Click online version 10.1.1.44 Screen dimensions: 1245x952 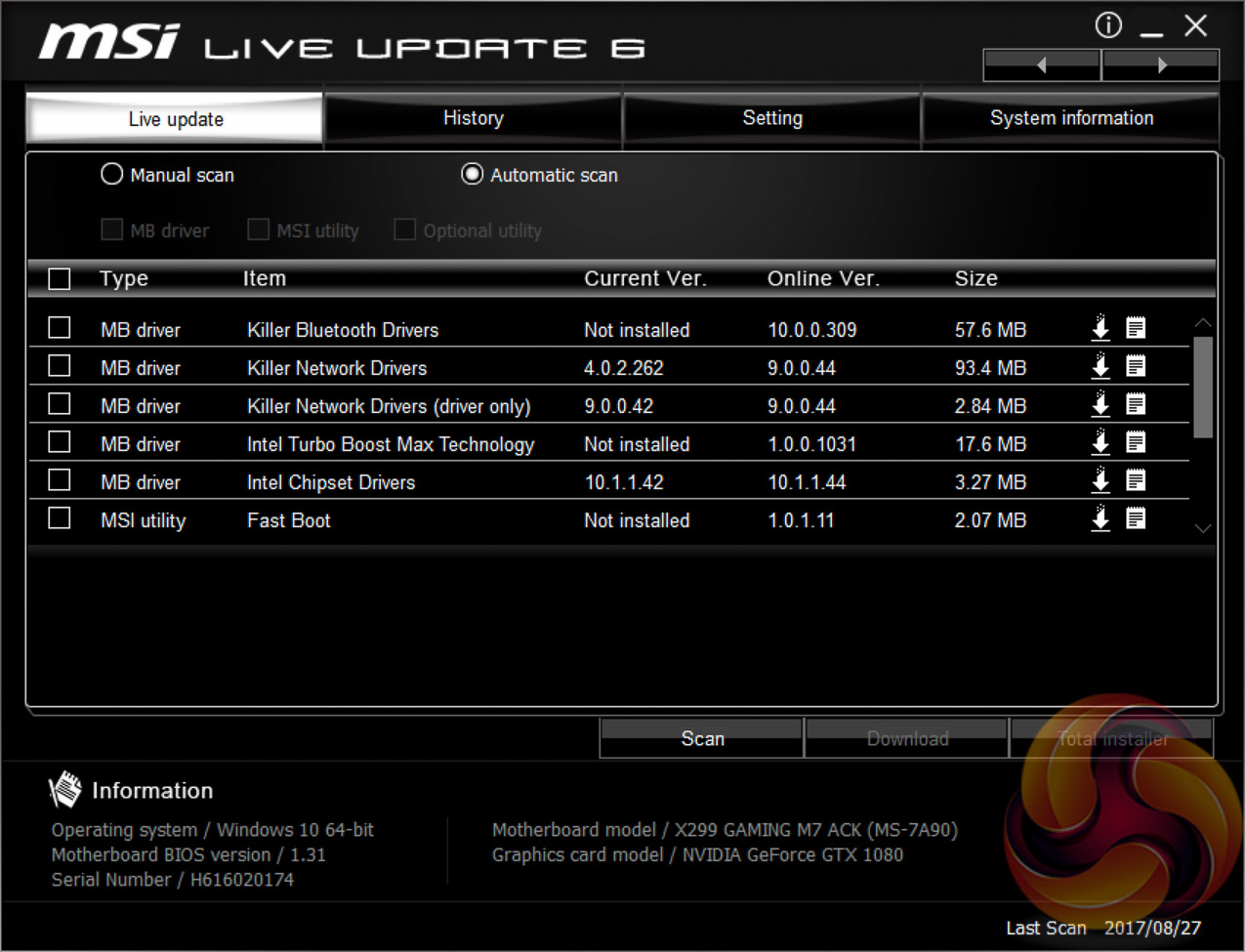[807, 482]
